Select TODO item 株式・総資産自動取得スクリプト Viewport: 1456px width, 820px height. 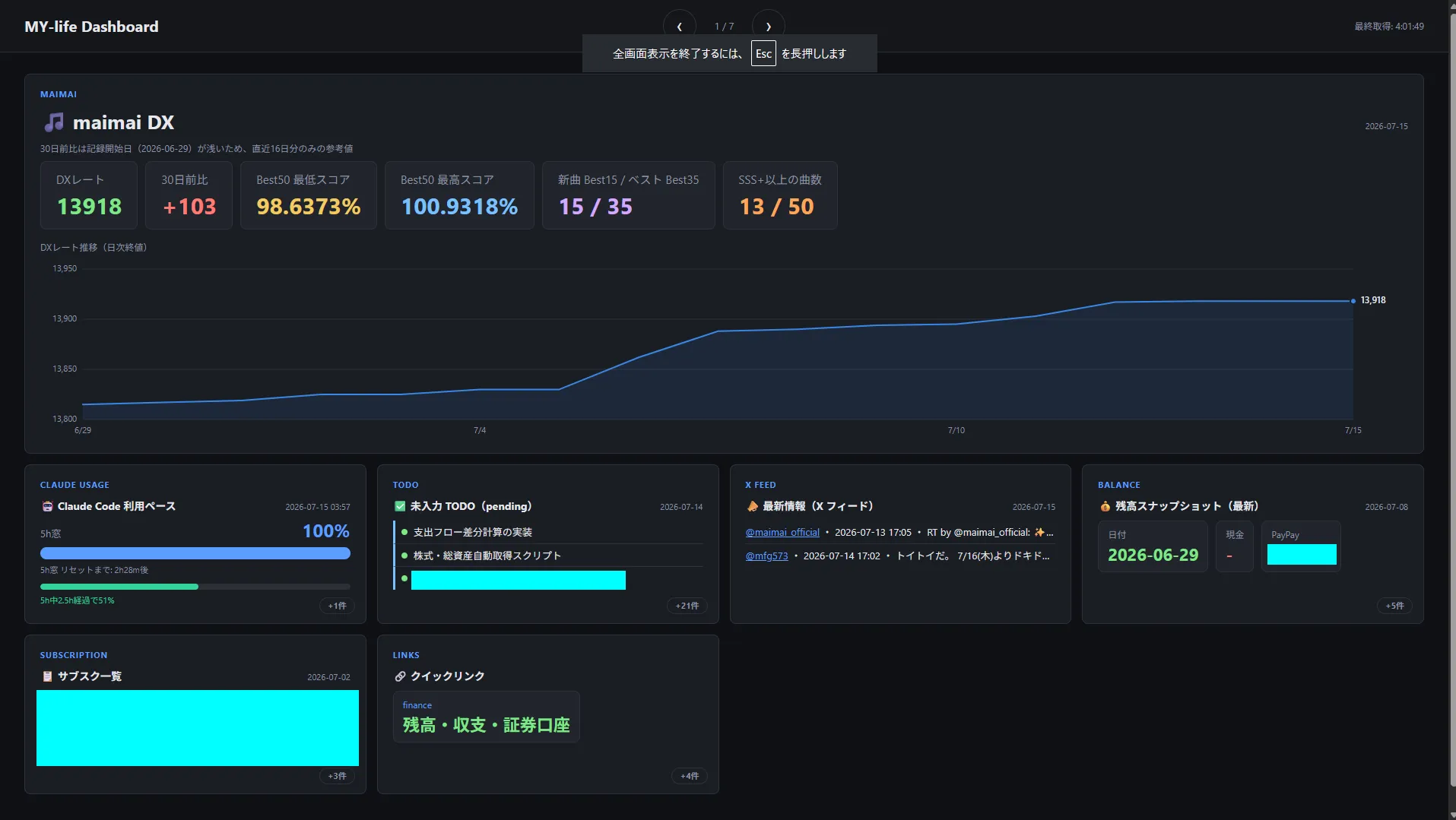coord(487,556)
